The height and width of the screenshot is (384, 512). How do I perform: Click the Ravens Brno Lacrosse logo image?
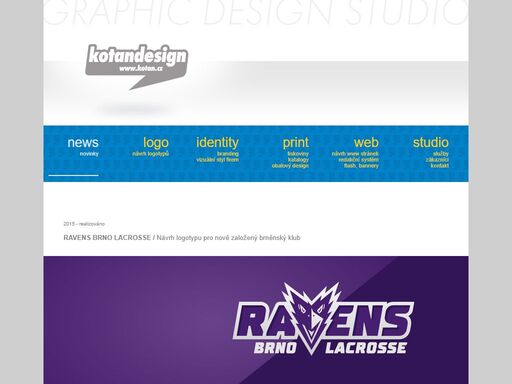[x=323, y=319]
